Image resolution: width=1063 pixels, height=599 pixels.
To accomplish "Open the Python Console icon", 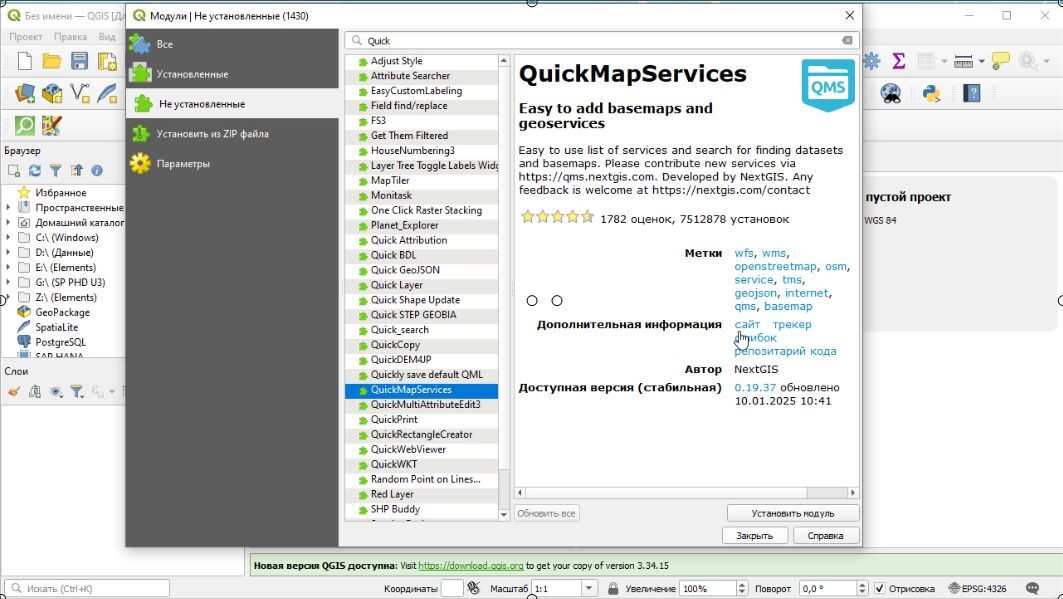I will click(931, 93).
